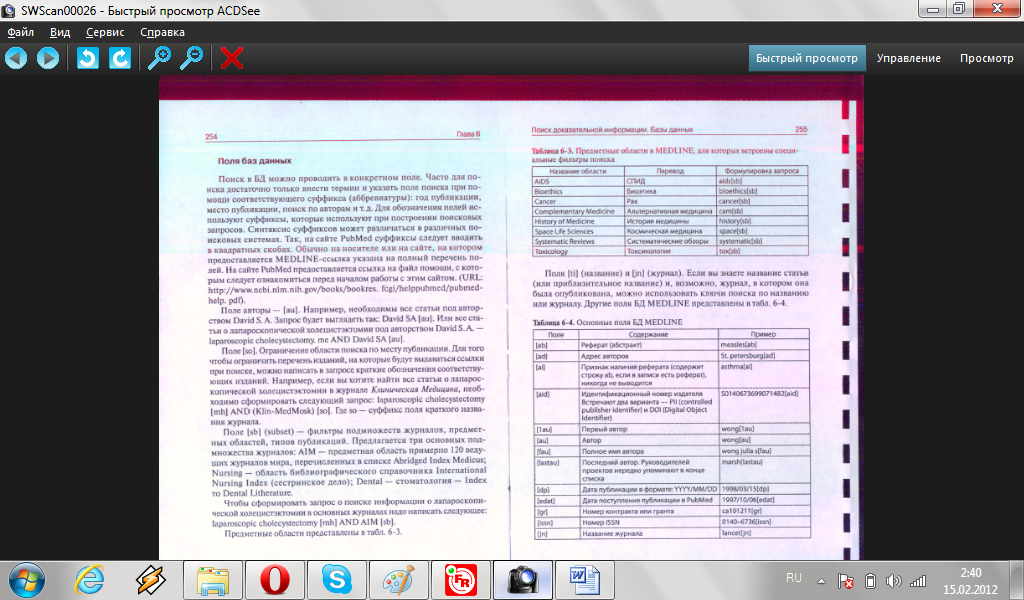Show hidden tray icons arrow

click(822, 581)
